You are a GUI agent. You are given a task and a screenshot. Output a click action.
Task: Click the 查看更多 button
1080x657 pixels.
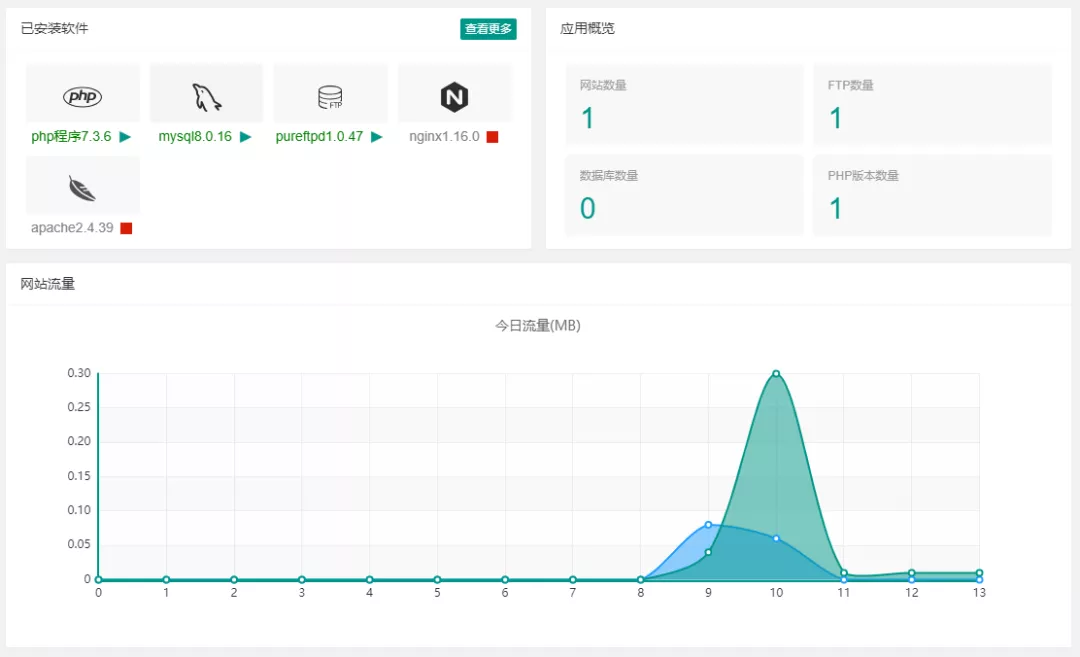coord(488,29)
